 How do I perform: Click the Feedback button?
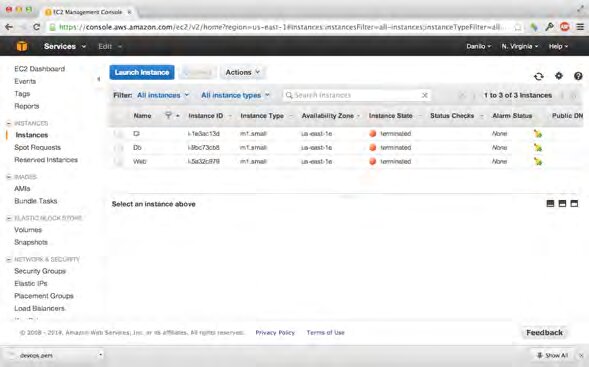point(544,332)
